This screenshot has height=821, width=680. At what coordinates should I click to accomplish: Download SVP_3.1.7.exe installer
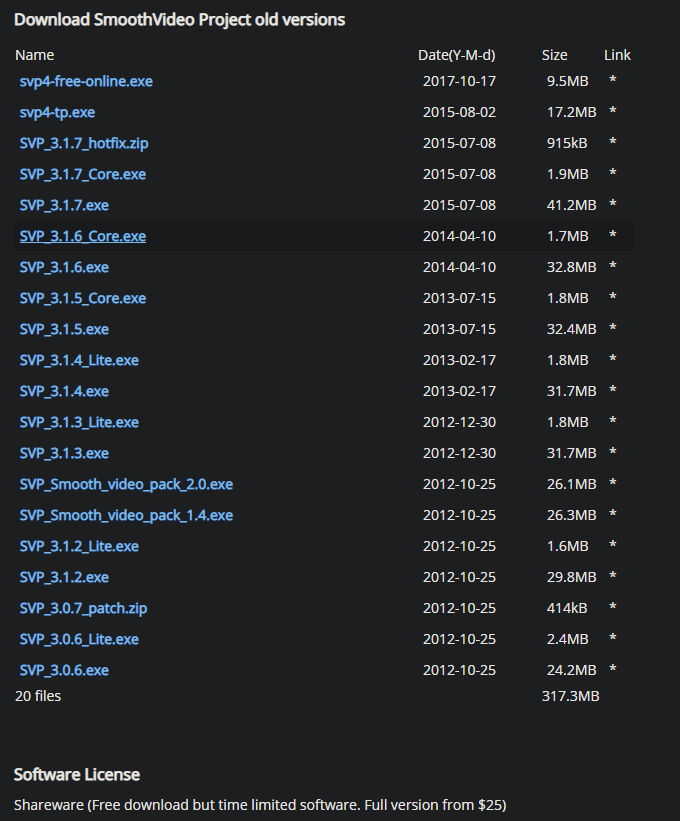click(x=64, y=205)
